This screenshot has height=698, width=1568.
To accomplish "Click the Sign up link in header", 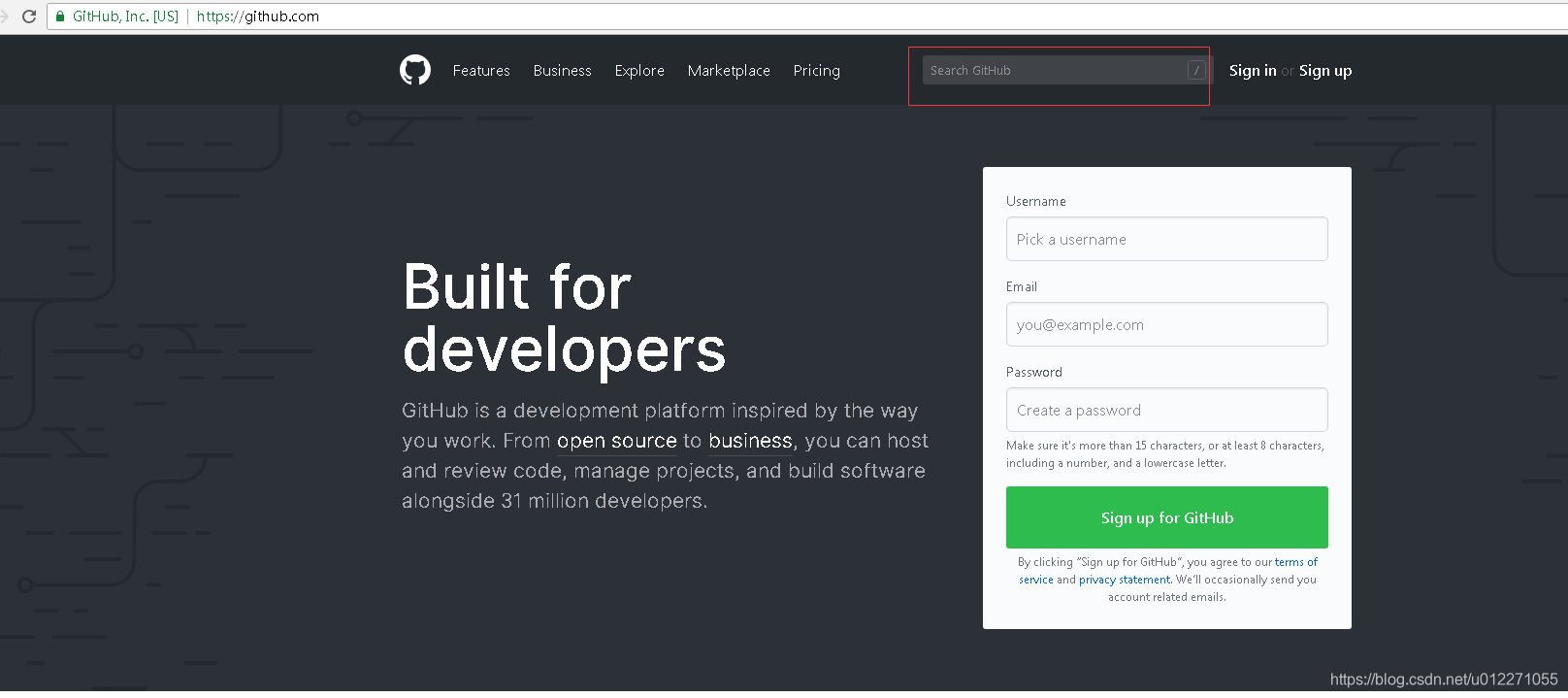I will pos(1325,71).
